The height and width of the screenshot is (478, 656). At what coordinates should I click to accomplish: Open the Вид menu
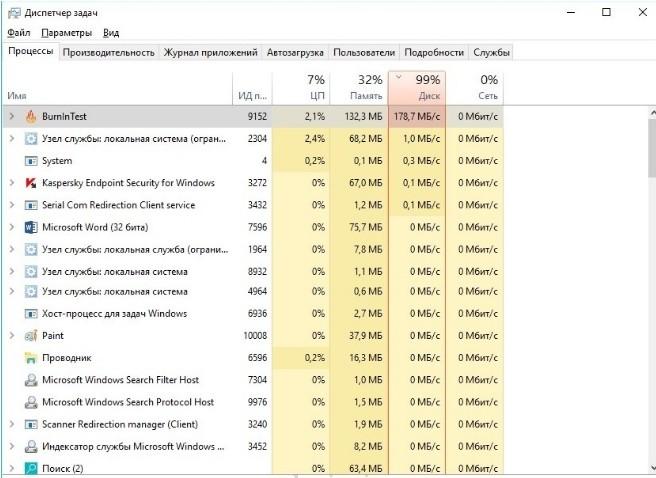[x=111, y=33]
